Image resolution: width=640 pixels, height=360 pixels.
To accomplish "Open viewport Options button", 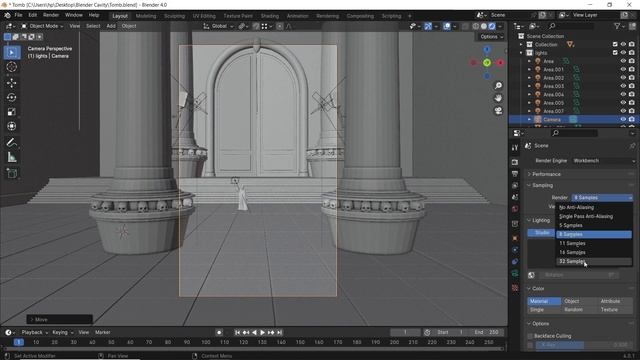I will (x=491, y=37).
